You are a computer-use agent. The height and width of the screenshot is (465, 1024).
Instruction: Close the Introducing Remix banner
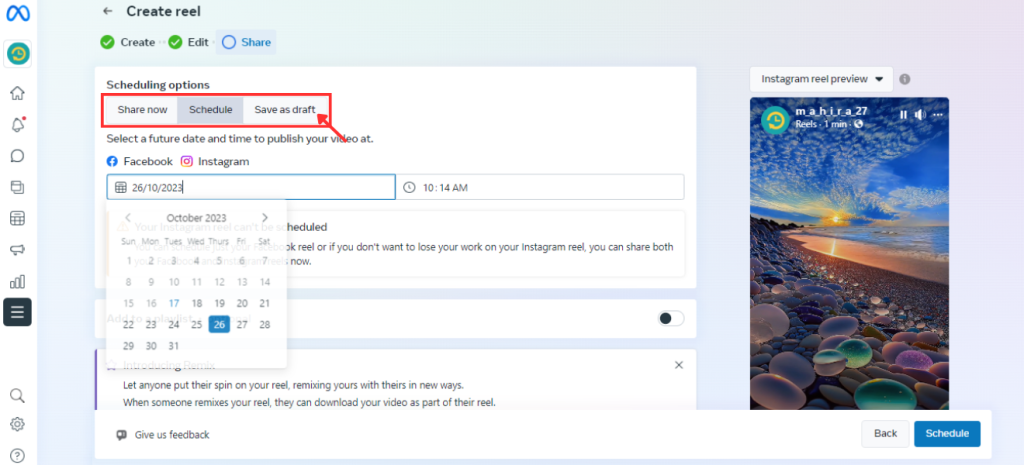(x=679, y=365)
